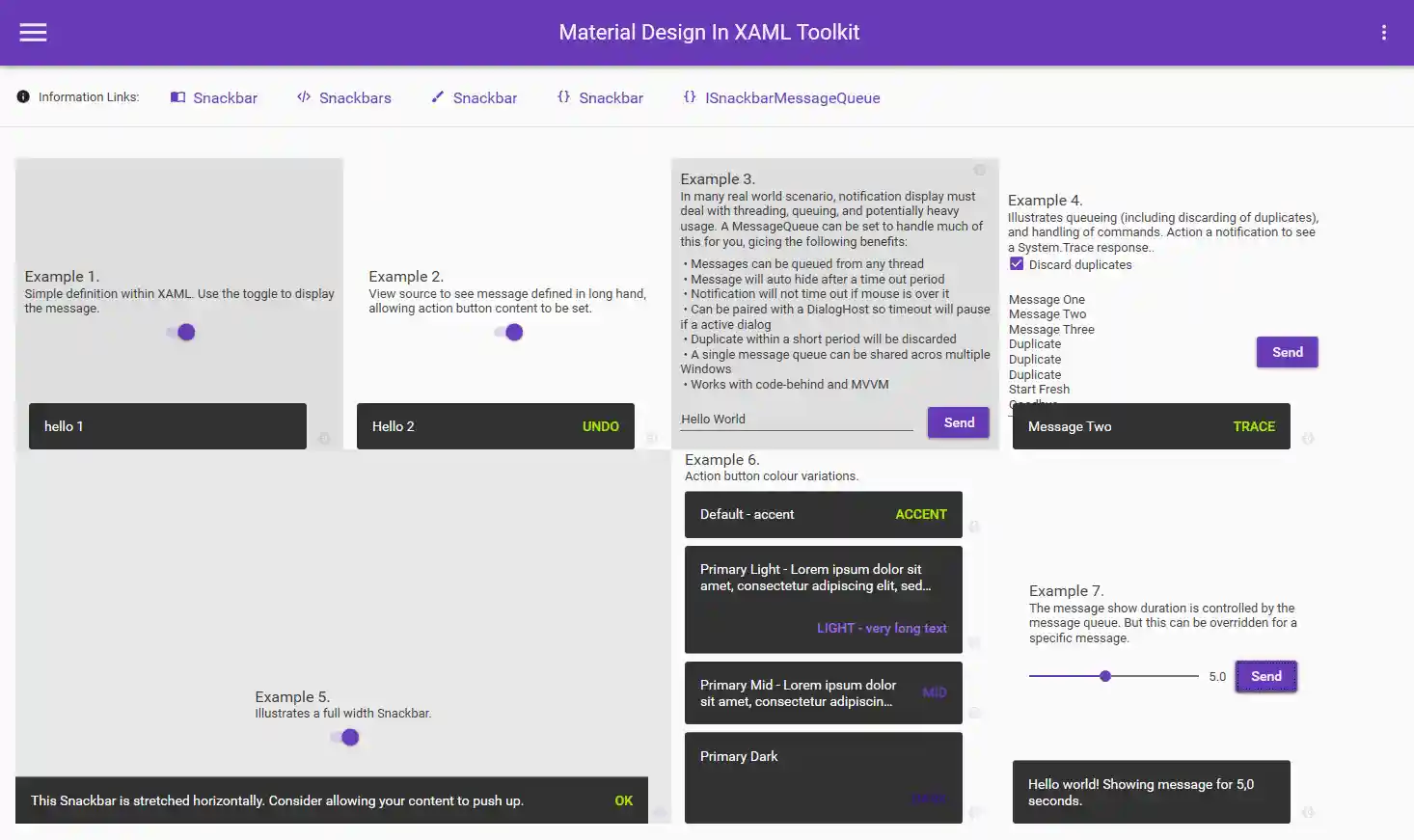
Task: Click UNDO on the Hello 2 snackbar
Action: pos(600,426)
